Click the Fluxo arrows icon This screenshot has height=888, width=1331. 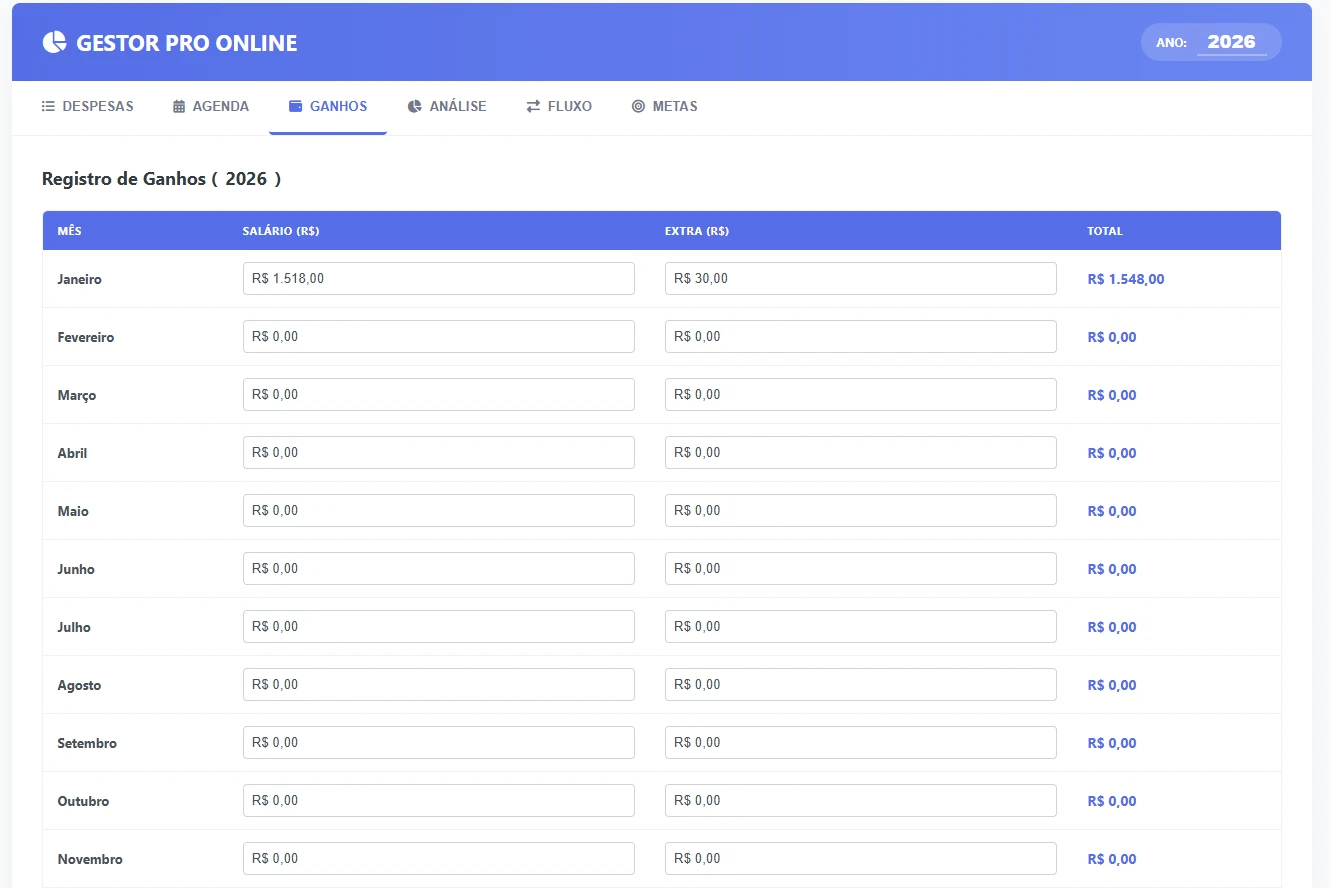(533, 106)
